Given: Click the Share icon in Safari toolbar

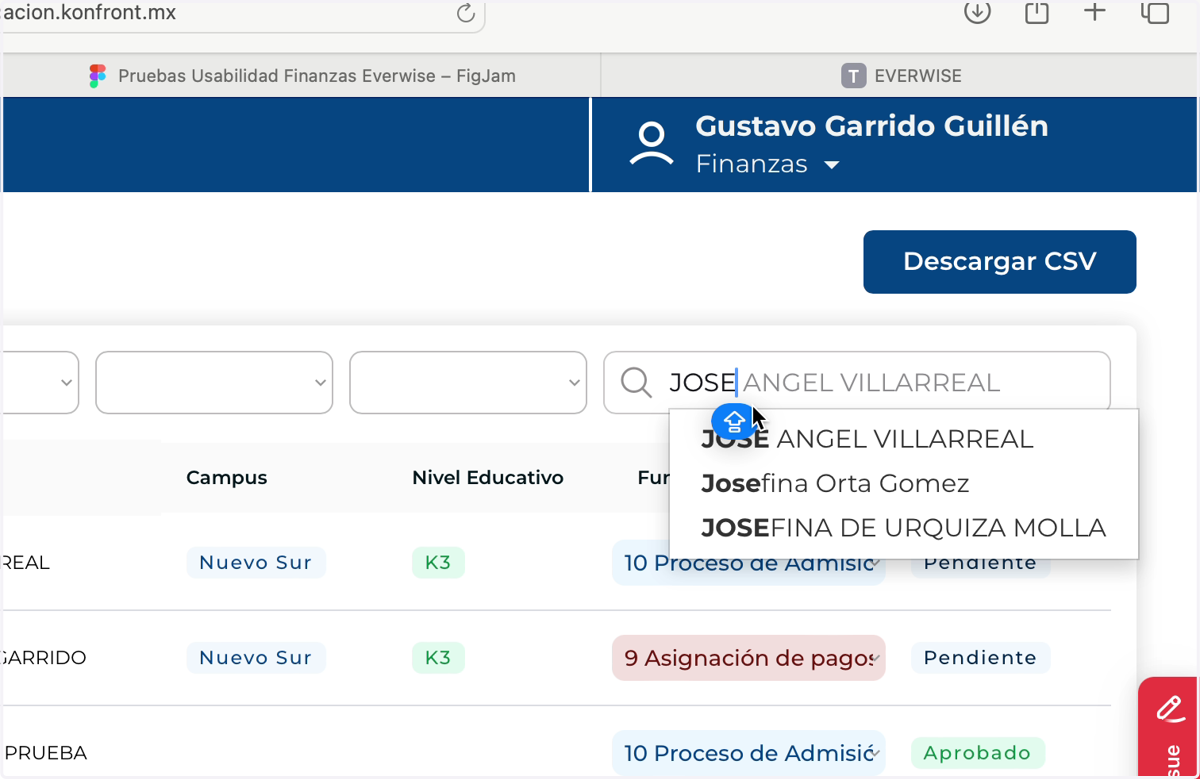Looking at the screenshot, I should (x=1037, y=12).
